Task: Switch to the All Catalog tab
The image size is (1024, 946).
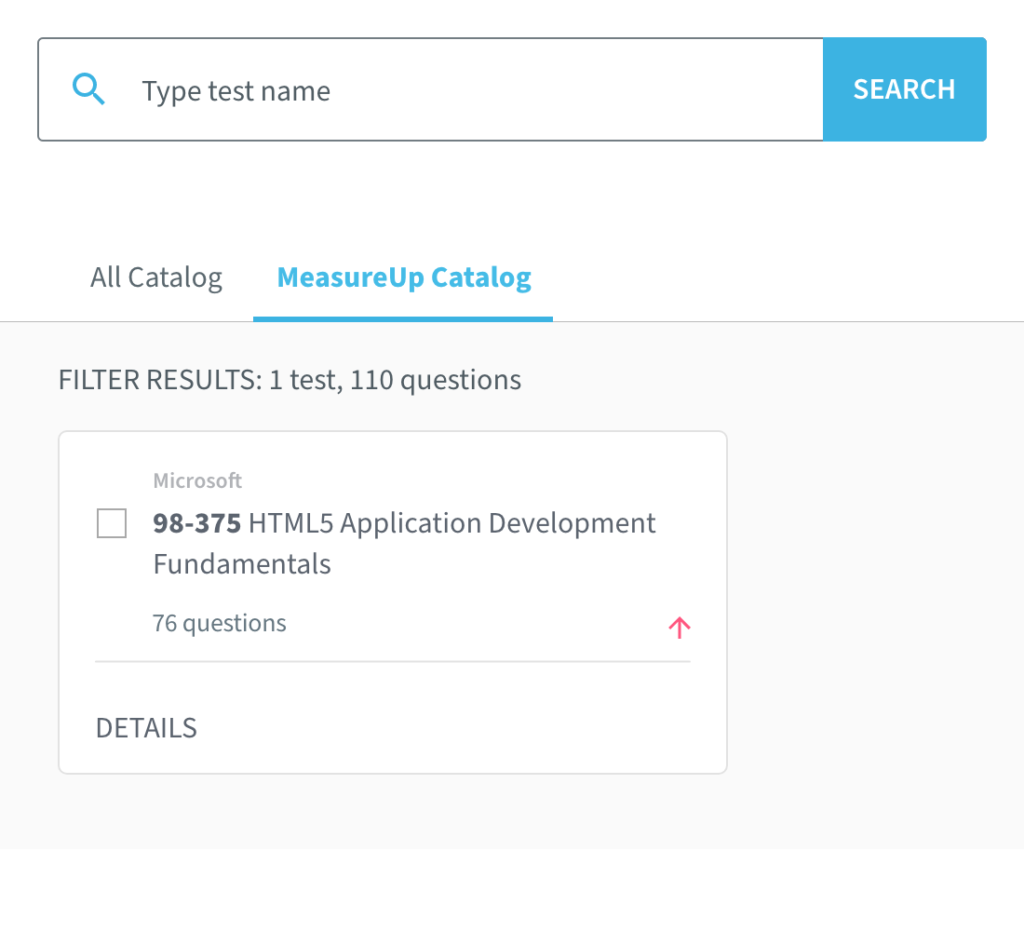Action: [156, 277]
